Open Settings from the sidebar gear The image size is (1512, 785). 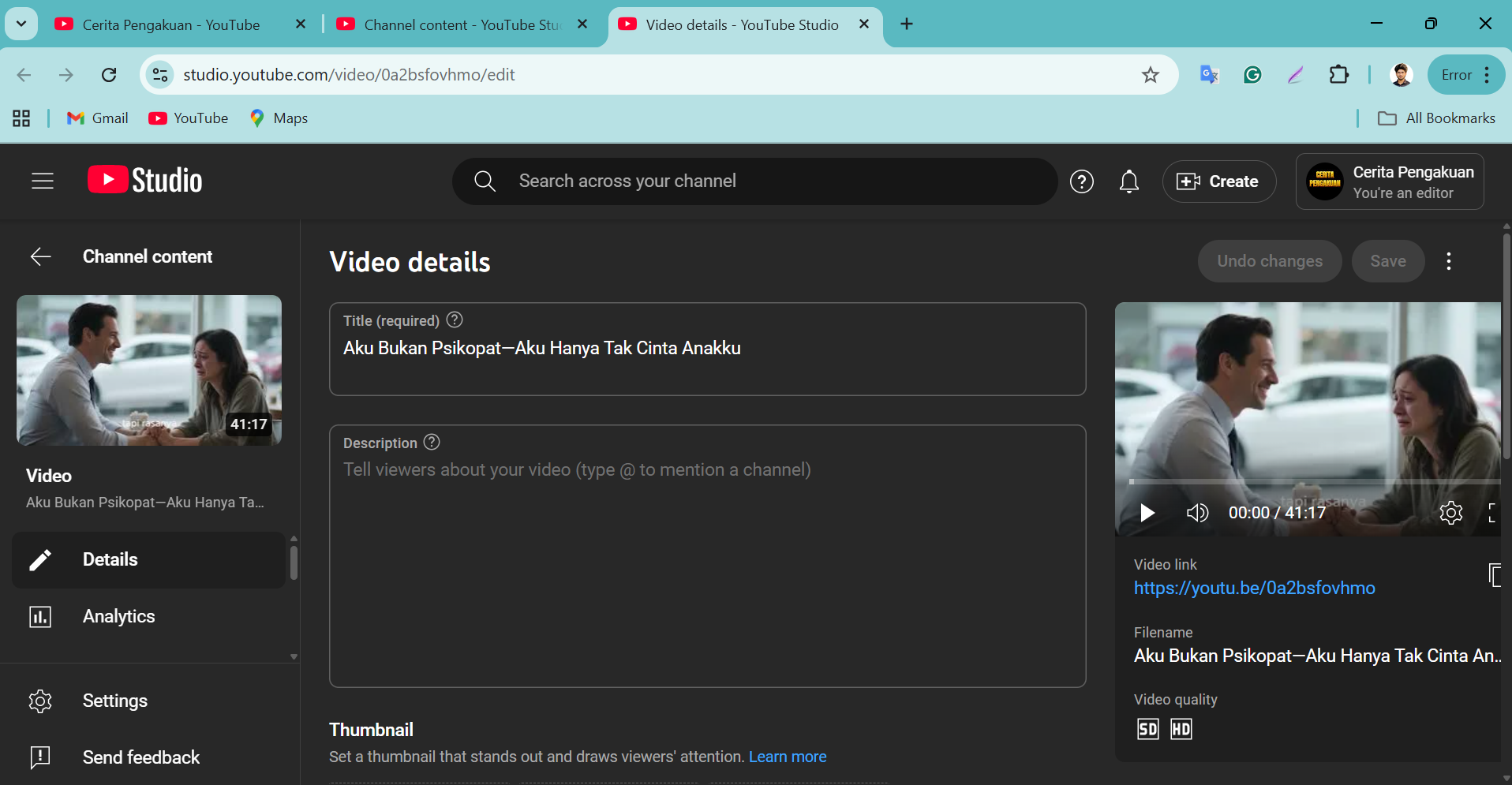114,701
